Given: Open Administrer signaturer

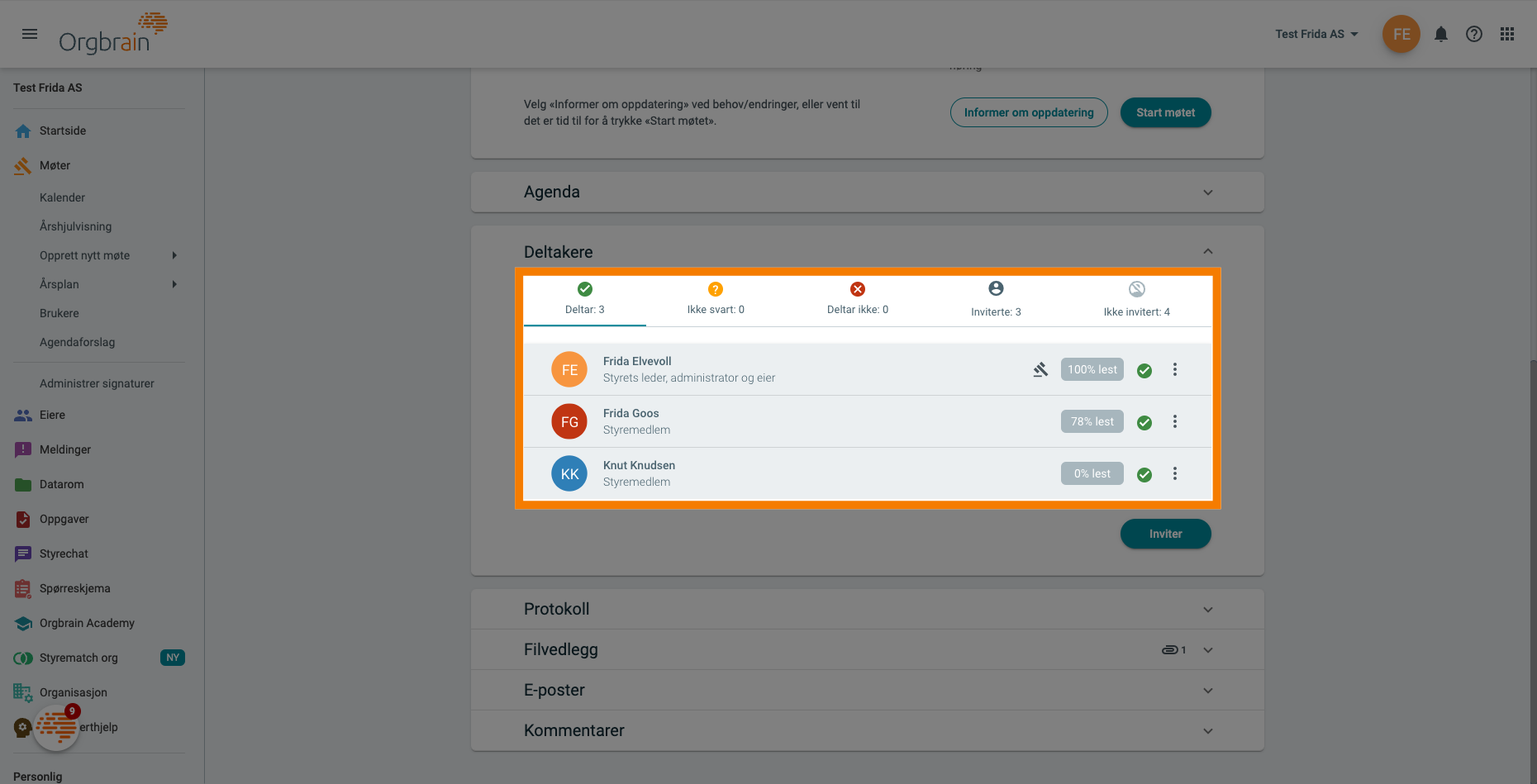Looking at the screenshot, I should pyautogui.click(x=97, y=383).
